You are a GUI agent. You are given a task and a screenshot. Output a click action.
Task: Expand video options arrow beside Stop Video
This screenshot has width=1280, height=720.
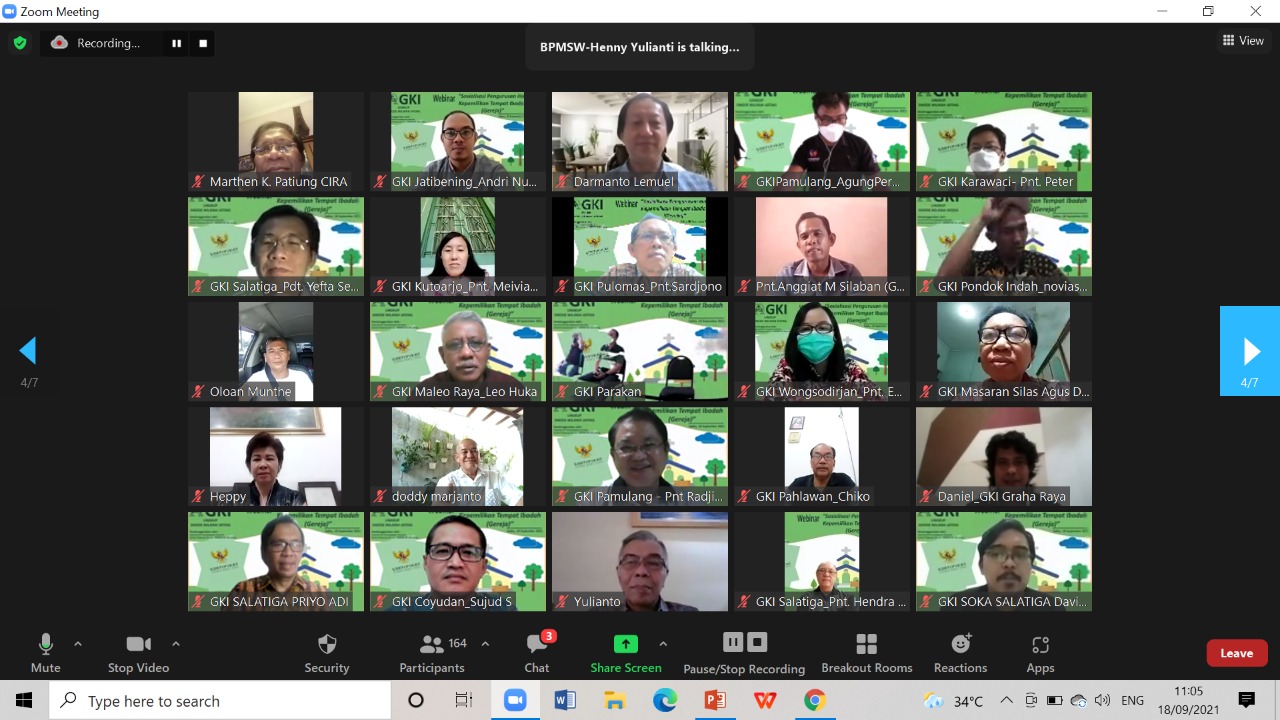click(176, 644)
